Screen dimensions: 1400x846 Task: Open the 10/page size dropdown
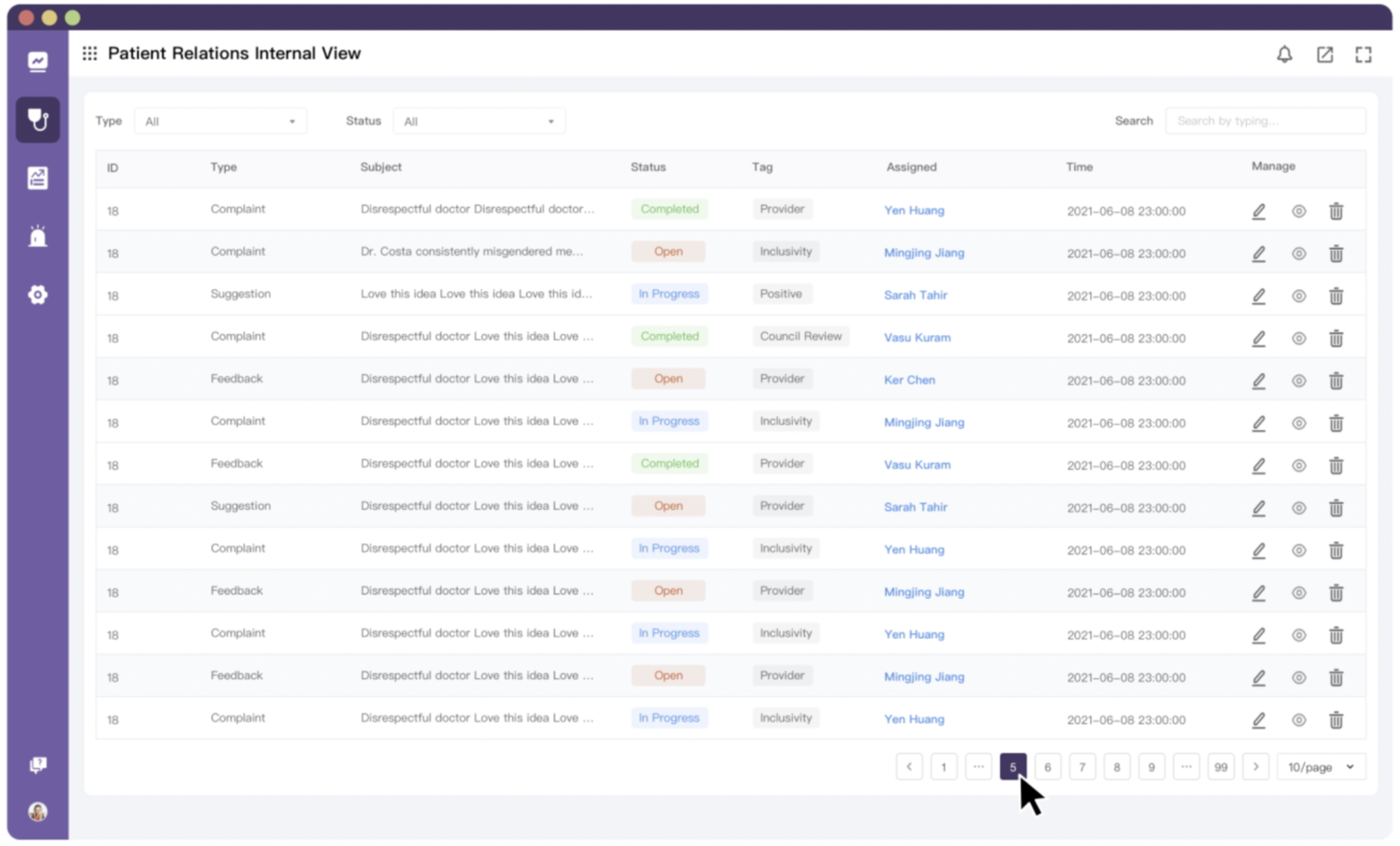click(x=1321, y=767)
